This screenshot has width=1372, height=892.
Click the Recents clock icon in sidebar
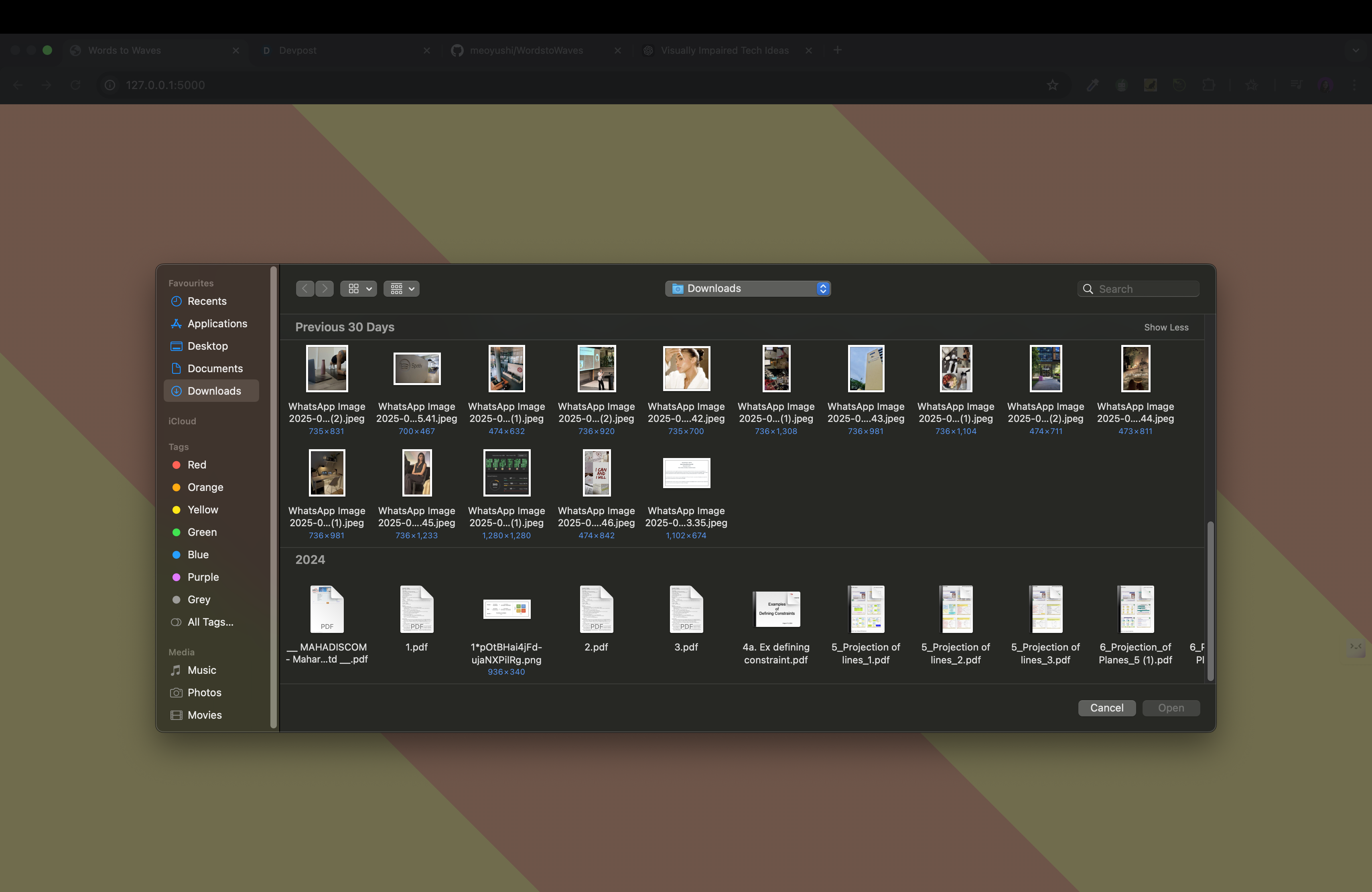tap(177, 301)
